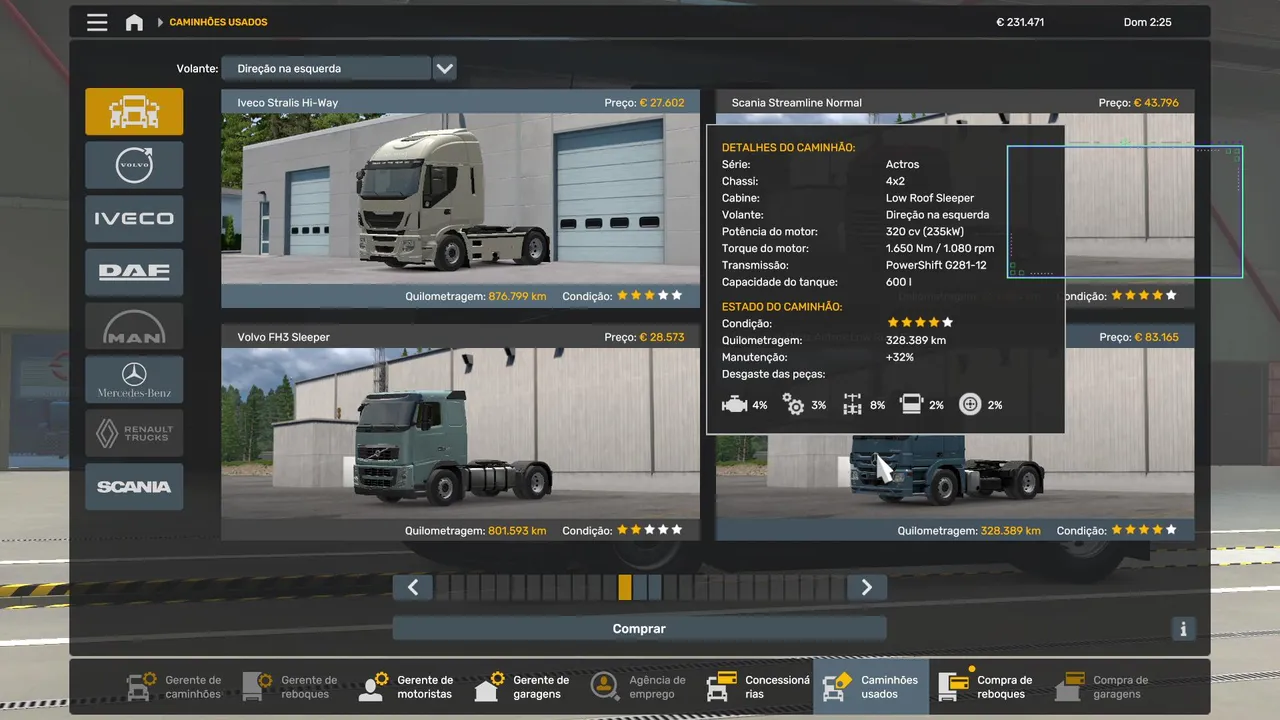
Task: Filter used trucks by Mercedes-Benz brand
Action: pyautogui.click(x=134, y=379)
